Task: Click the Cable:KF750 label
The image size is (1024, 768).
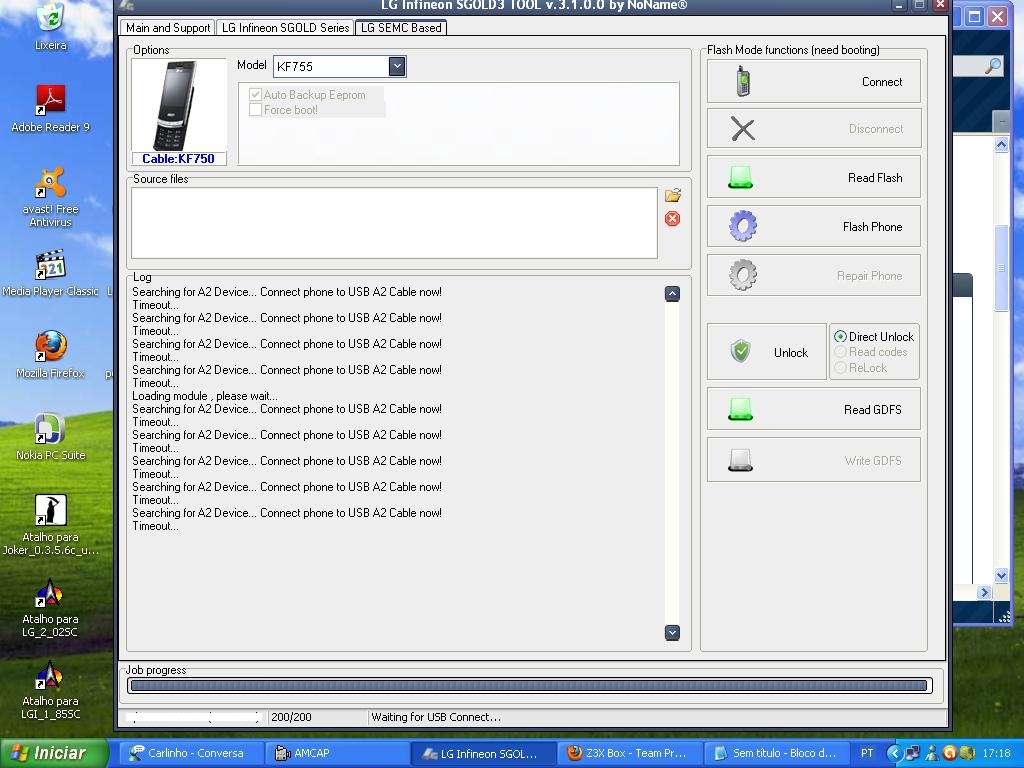Action: tap(178, 159)
